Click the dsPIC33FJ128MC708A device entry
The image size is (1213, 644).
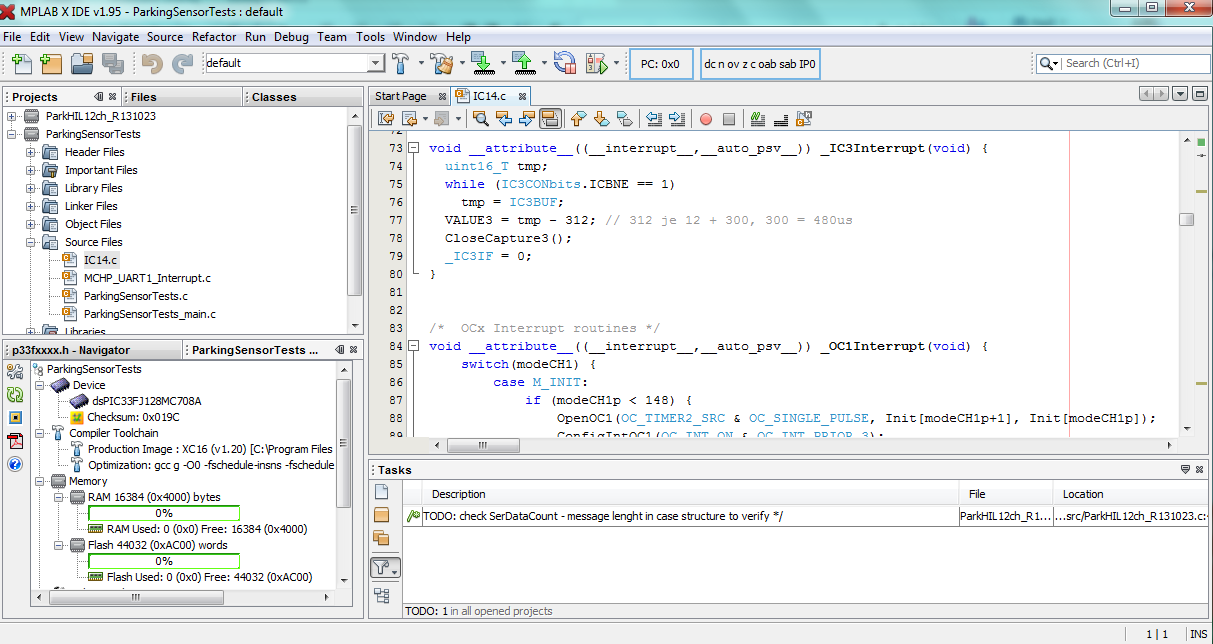tap(147, 401)
